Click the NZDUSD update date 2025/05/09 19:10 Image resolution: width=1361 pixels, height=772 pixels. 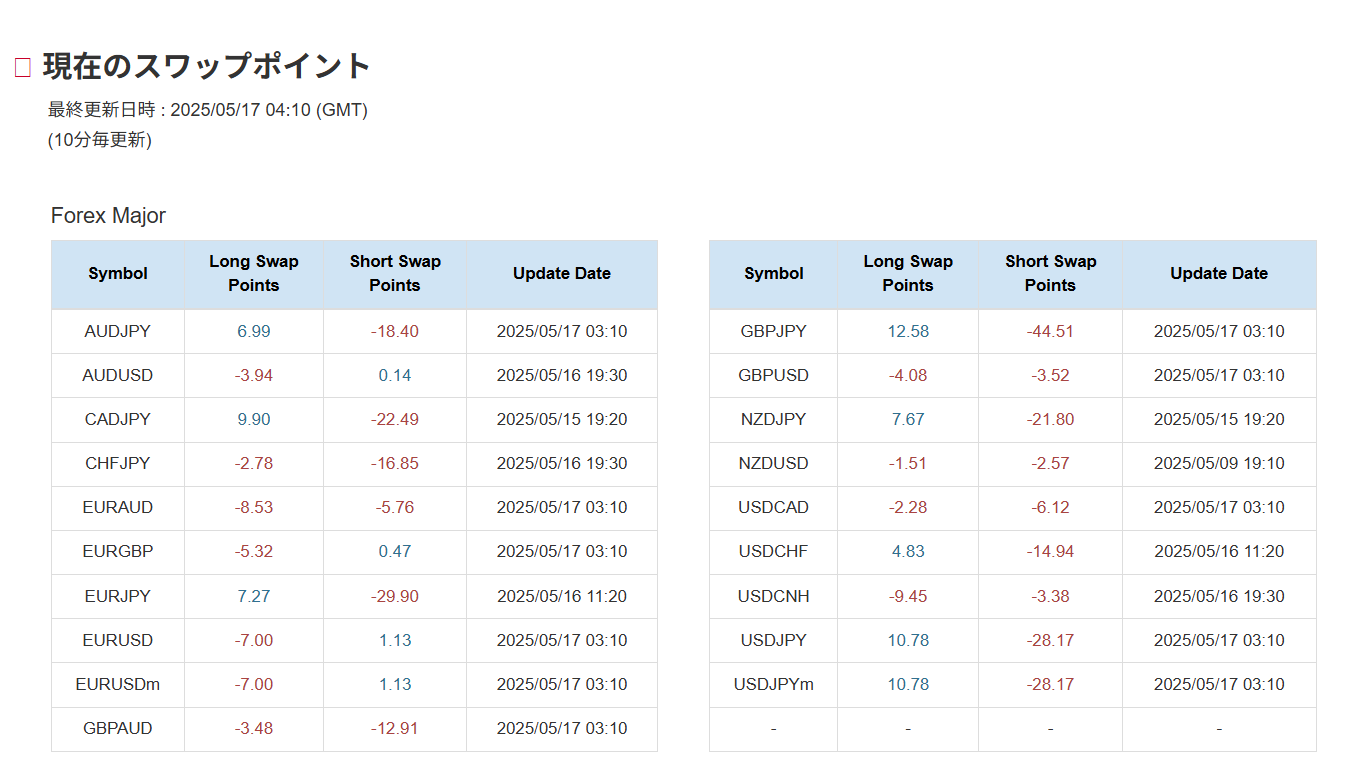coord(1218,464)
